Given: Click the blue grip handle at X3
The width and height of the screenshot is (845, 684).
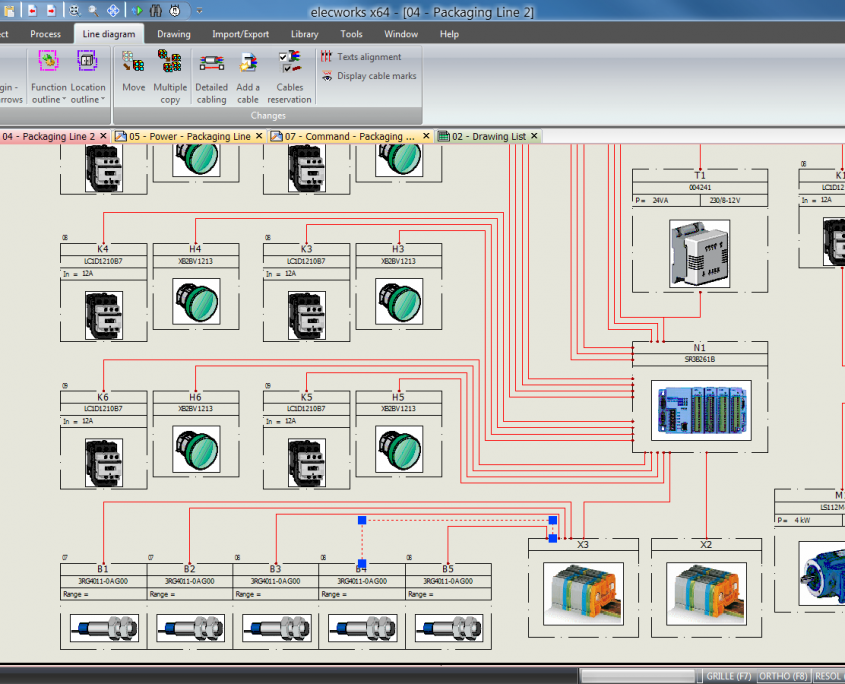Looking at the screenshot, I should click(x=552, y=538).
